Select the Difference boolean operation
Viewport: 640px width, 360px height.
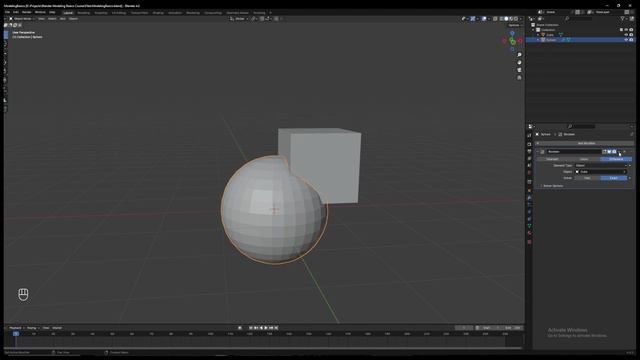(x=616, y=159)
